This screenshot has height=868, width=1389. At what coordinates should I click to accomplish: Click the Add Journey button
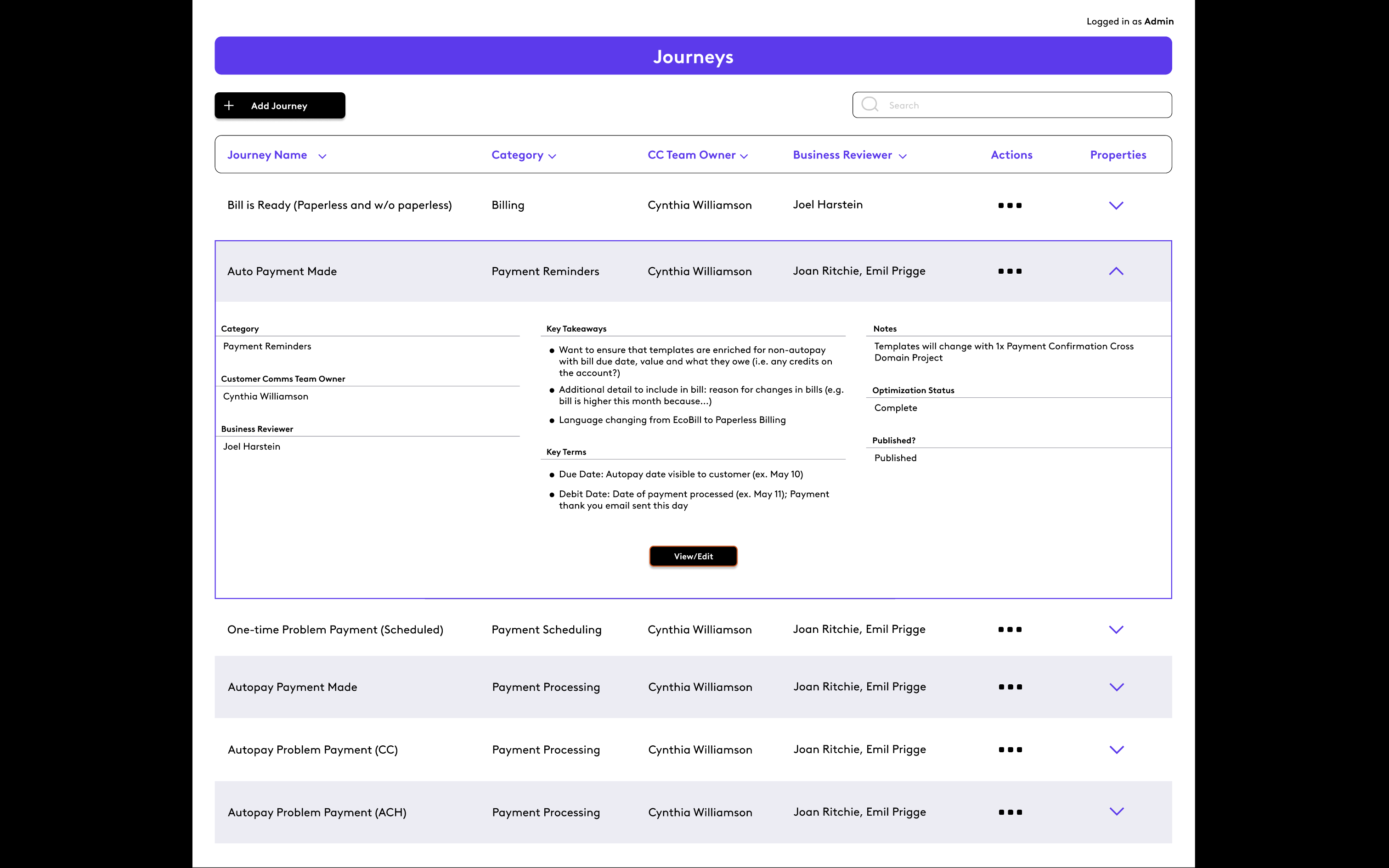point(280,106)
